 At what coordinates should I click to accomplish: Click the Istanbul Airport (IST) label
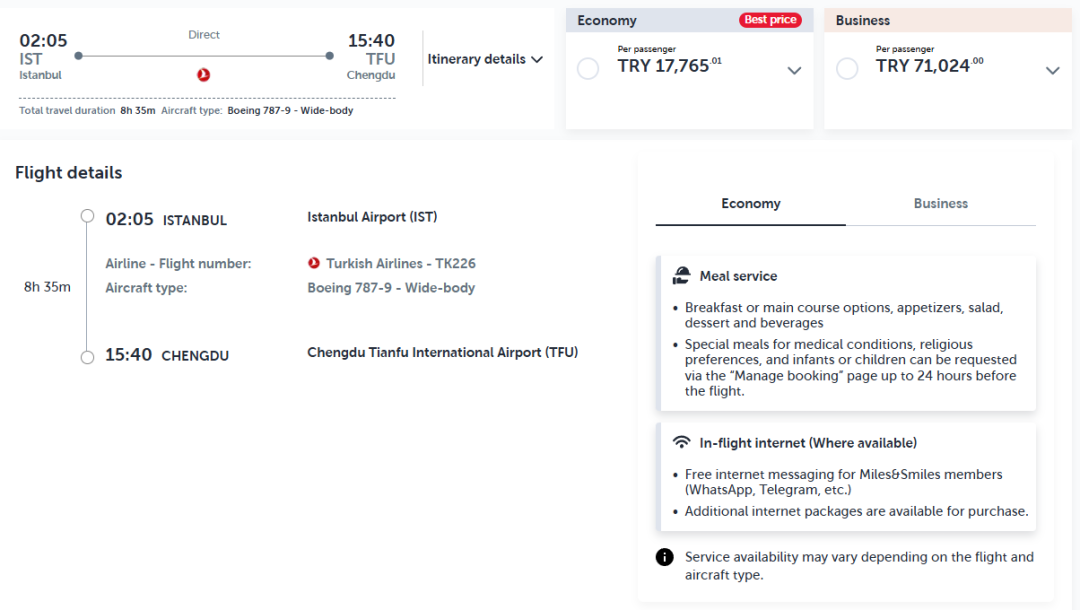(x=372, y=217)
